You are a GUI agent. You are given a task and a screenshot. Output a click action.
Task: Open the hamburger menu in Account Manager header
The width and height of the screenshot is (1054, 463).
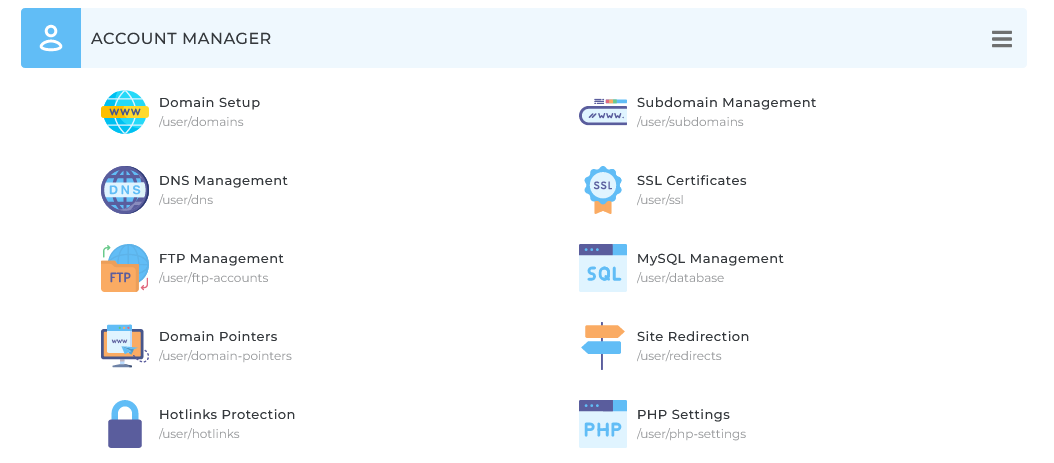pyautogui.click(x=1002, y=39)
